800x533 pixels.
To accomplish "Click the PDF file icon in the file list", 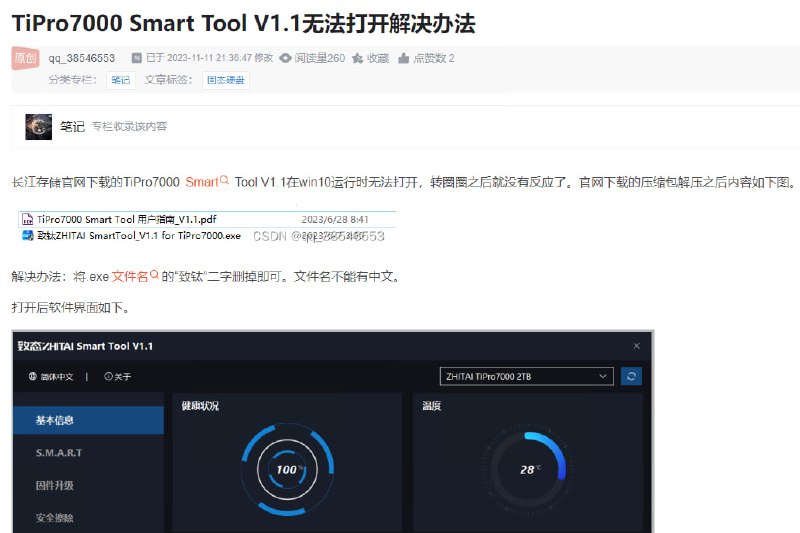I will (x=28, y=220).
